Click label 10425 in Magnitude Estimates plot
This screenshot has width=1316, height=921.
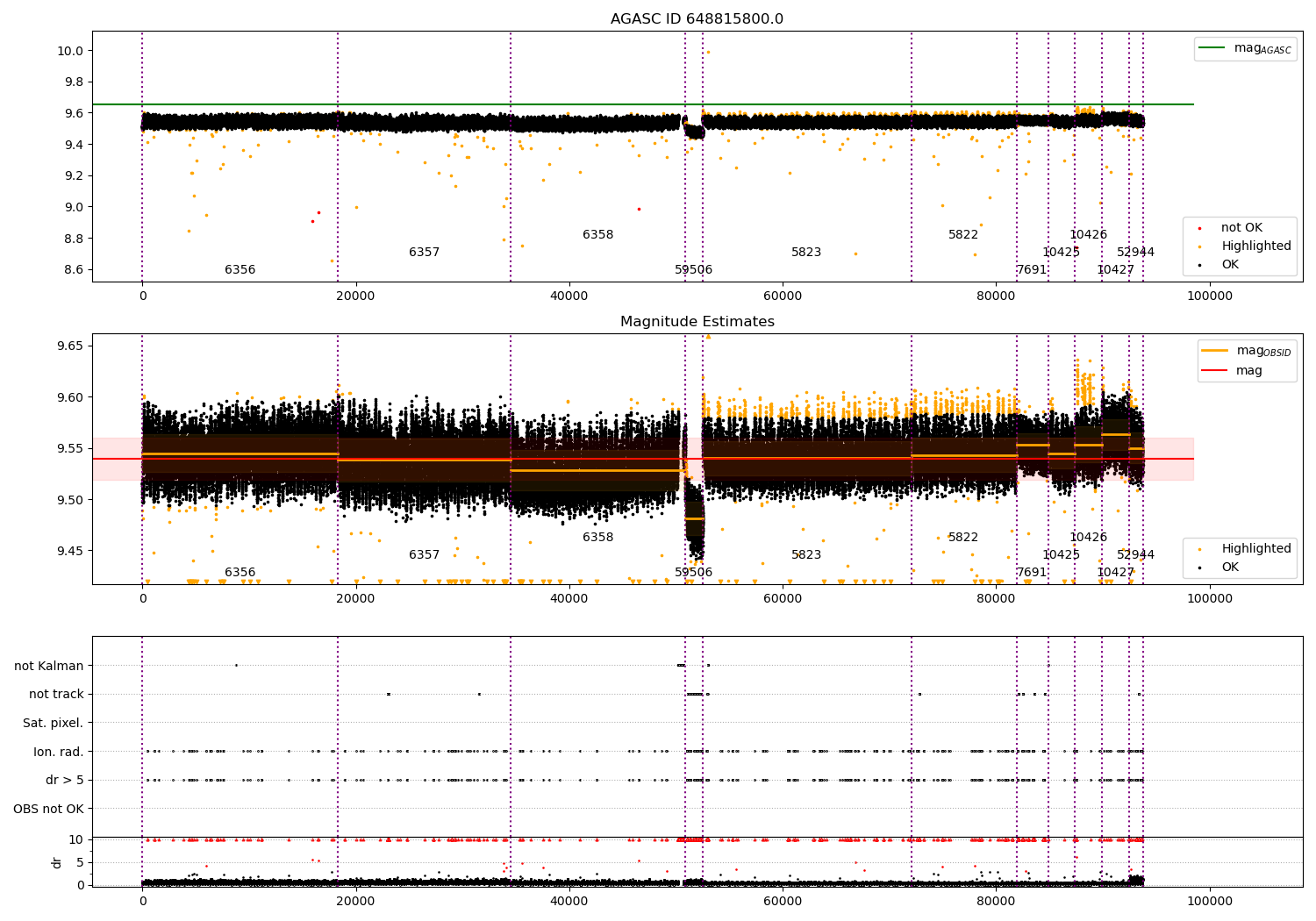(x=1061, y=555)
